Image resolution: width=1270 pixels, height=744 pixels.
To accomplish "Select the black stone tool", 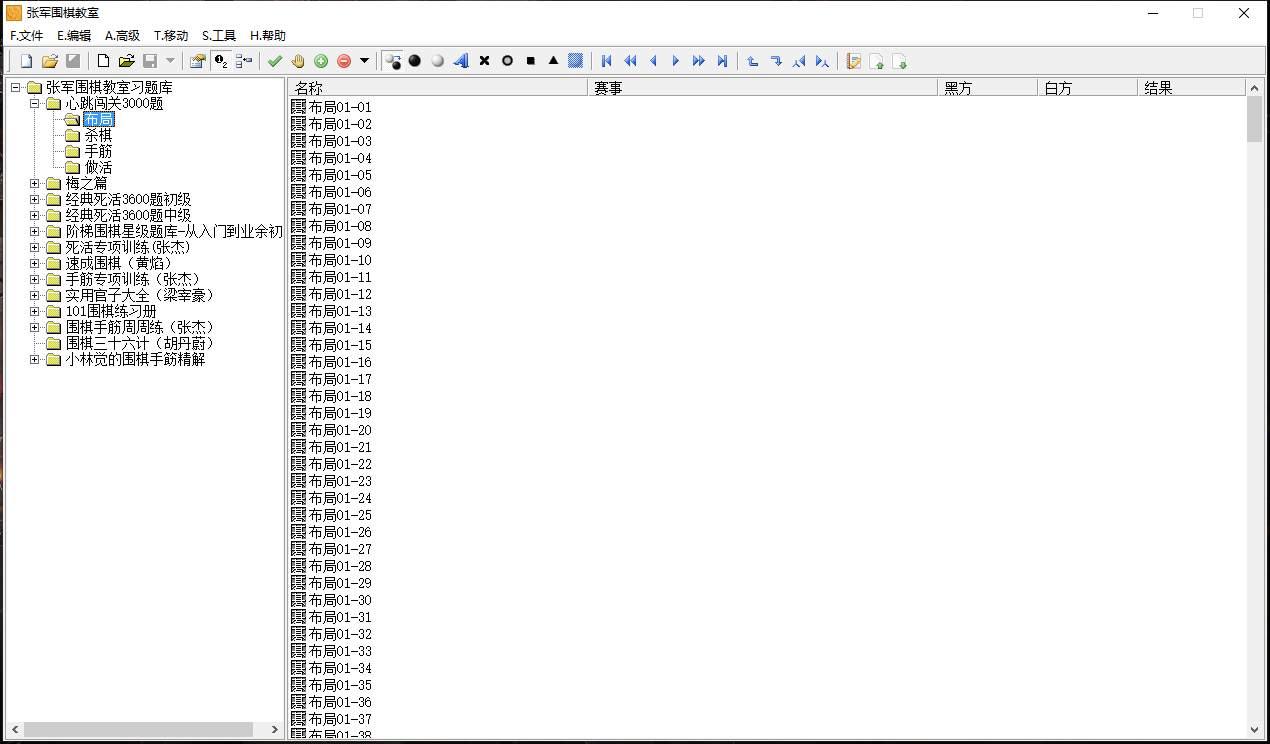I will tap(415, 61).
